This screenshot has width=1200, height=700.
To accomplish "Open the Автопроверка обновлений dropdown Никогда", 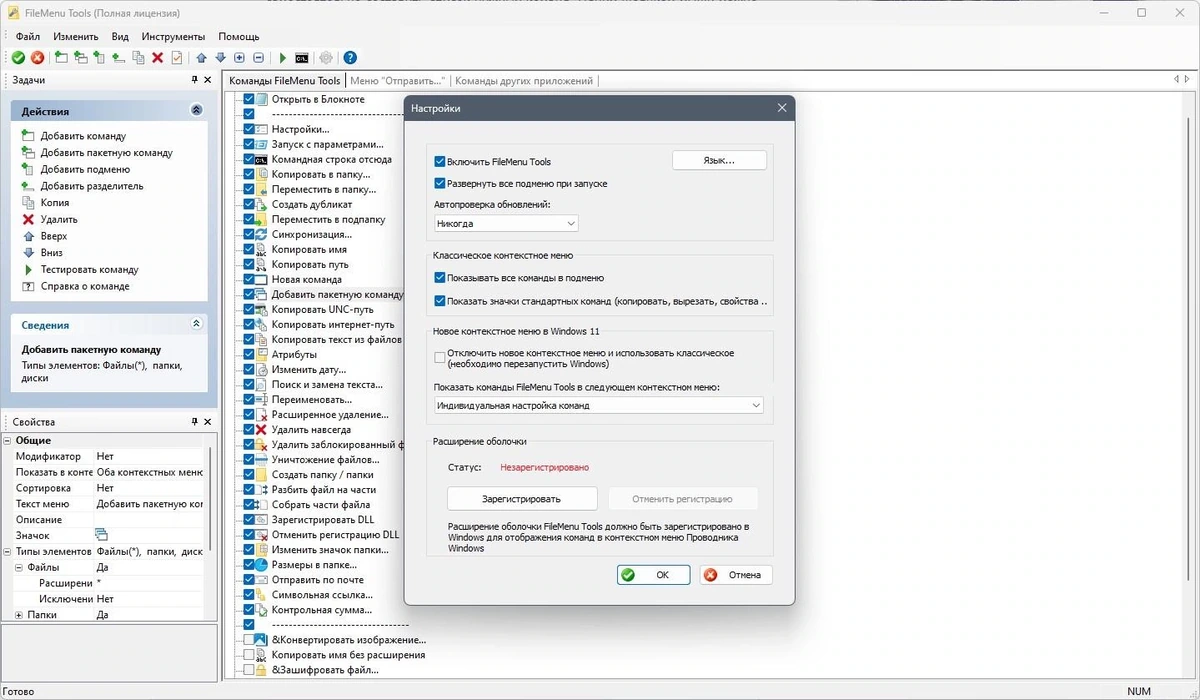I will 506,224.
